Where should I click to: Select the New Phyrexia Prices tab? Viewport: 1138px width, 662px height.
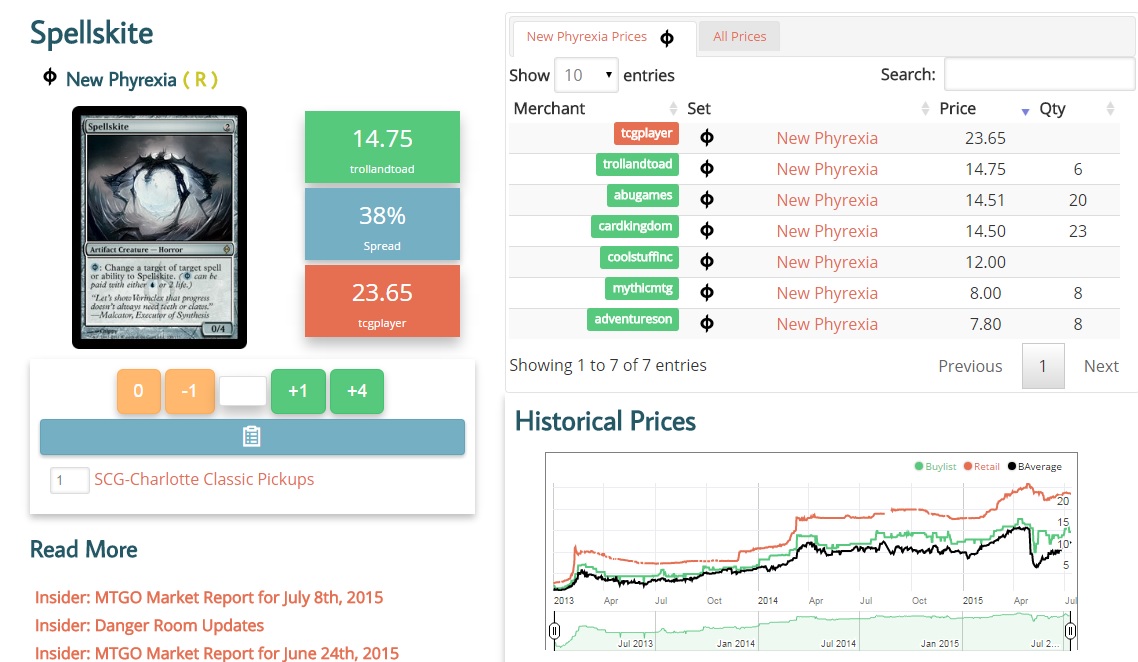click(587, 37)
